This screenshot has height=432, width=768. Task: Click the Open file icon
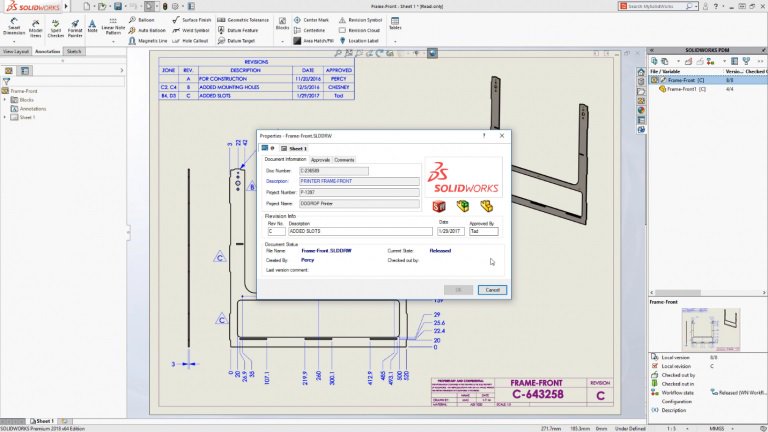[x=102, y=6]
